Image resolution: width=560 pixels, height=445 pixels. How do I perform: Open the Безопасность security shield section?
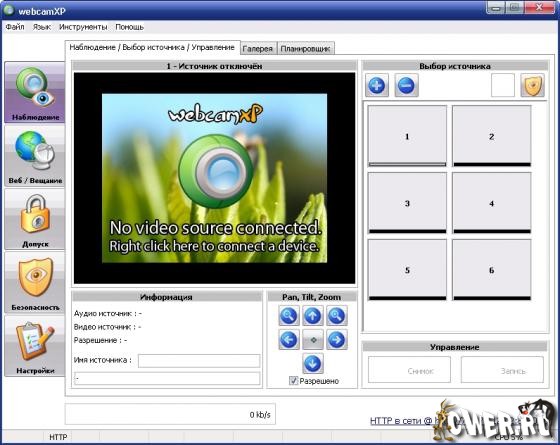coord(35,282)
